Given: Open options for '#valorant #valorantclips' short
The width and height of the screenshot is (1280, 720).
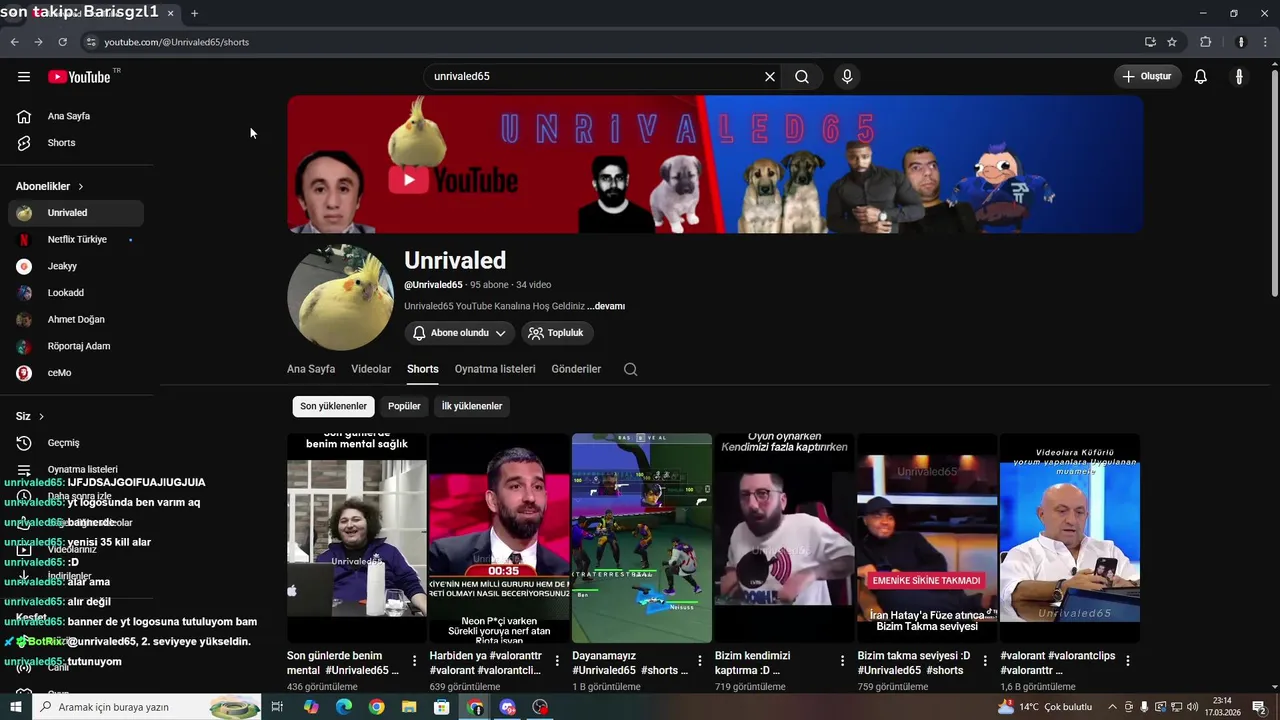Looking at the screenshot, I should (1128, 661).
